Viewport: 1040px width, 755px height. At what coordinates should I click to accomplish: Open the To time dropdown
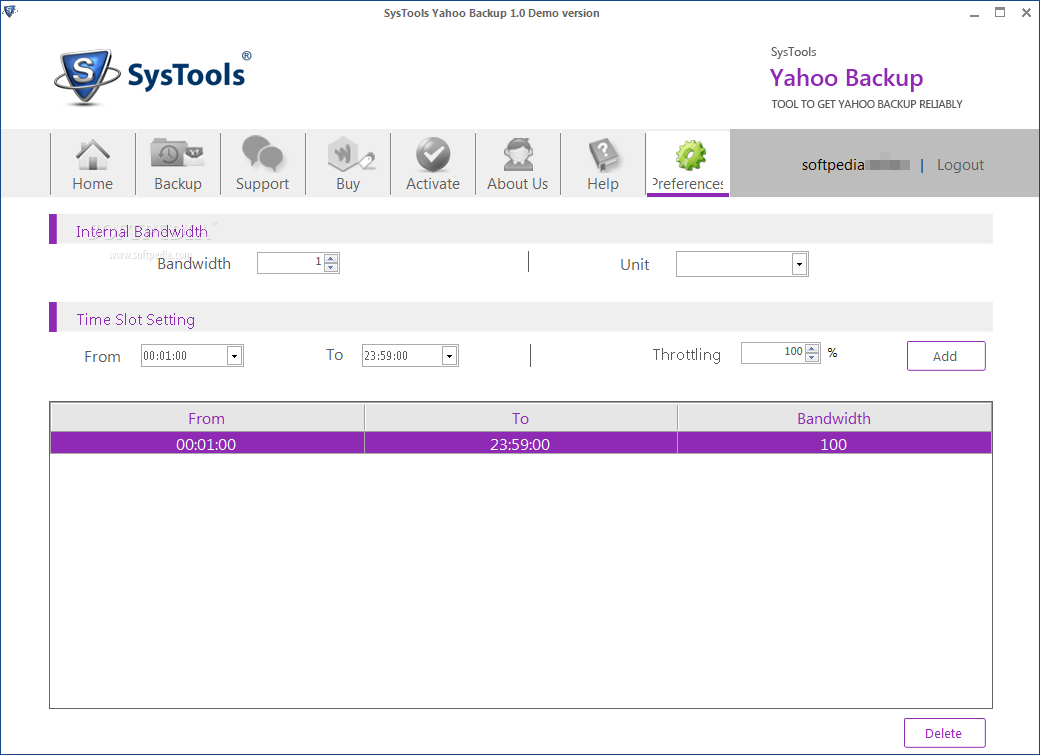[449, 356]
